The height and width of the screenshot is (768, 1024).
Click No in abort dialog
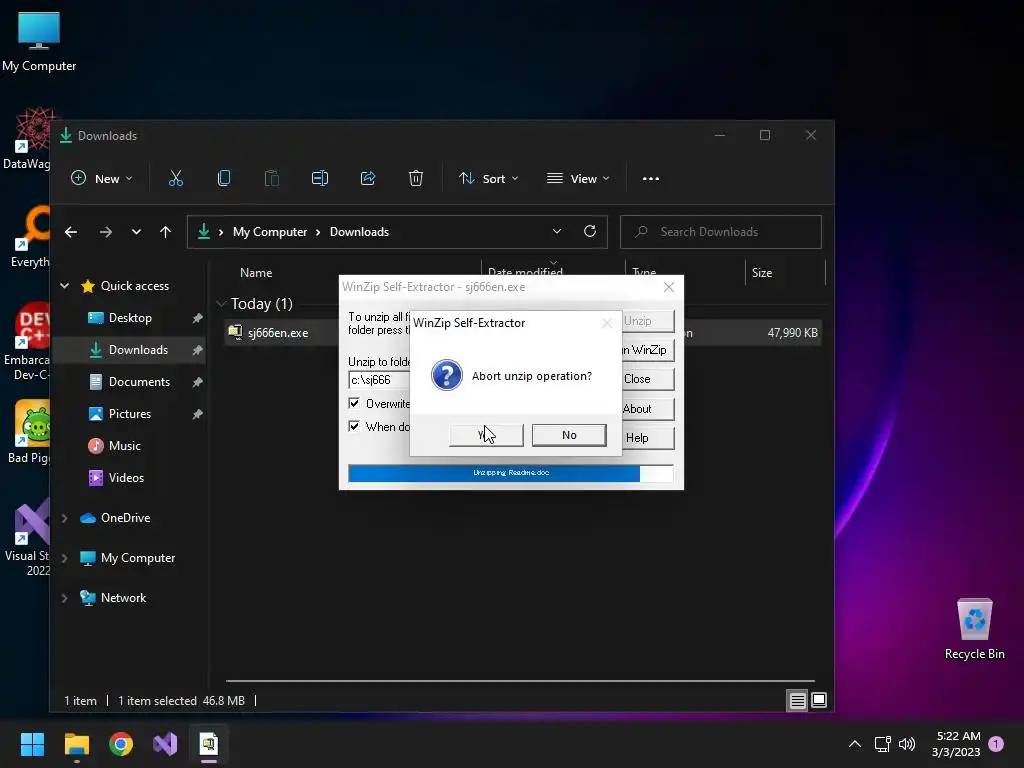[x=569, y=435]
